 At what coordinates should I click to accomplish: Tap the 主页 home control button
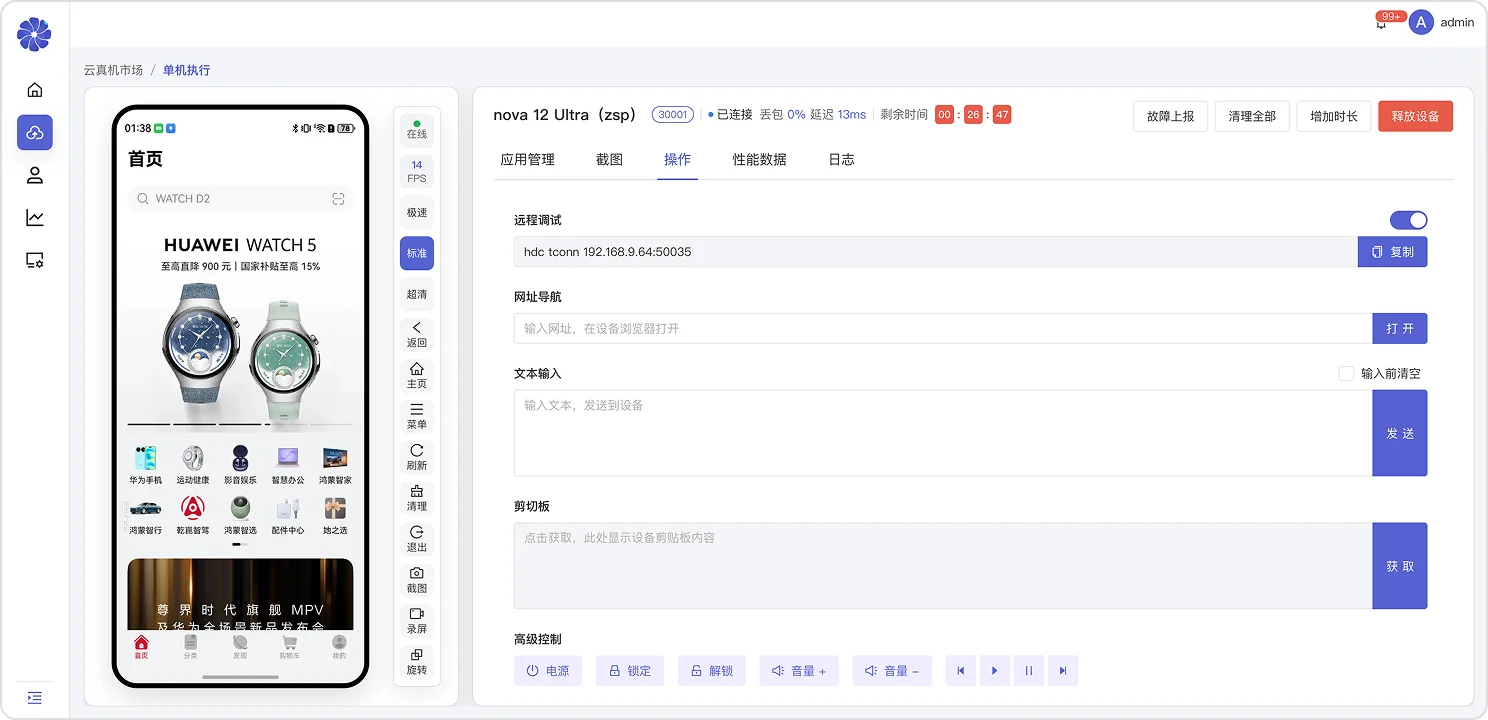[x=417, y=375]
